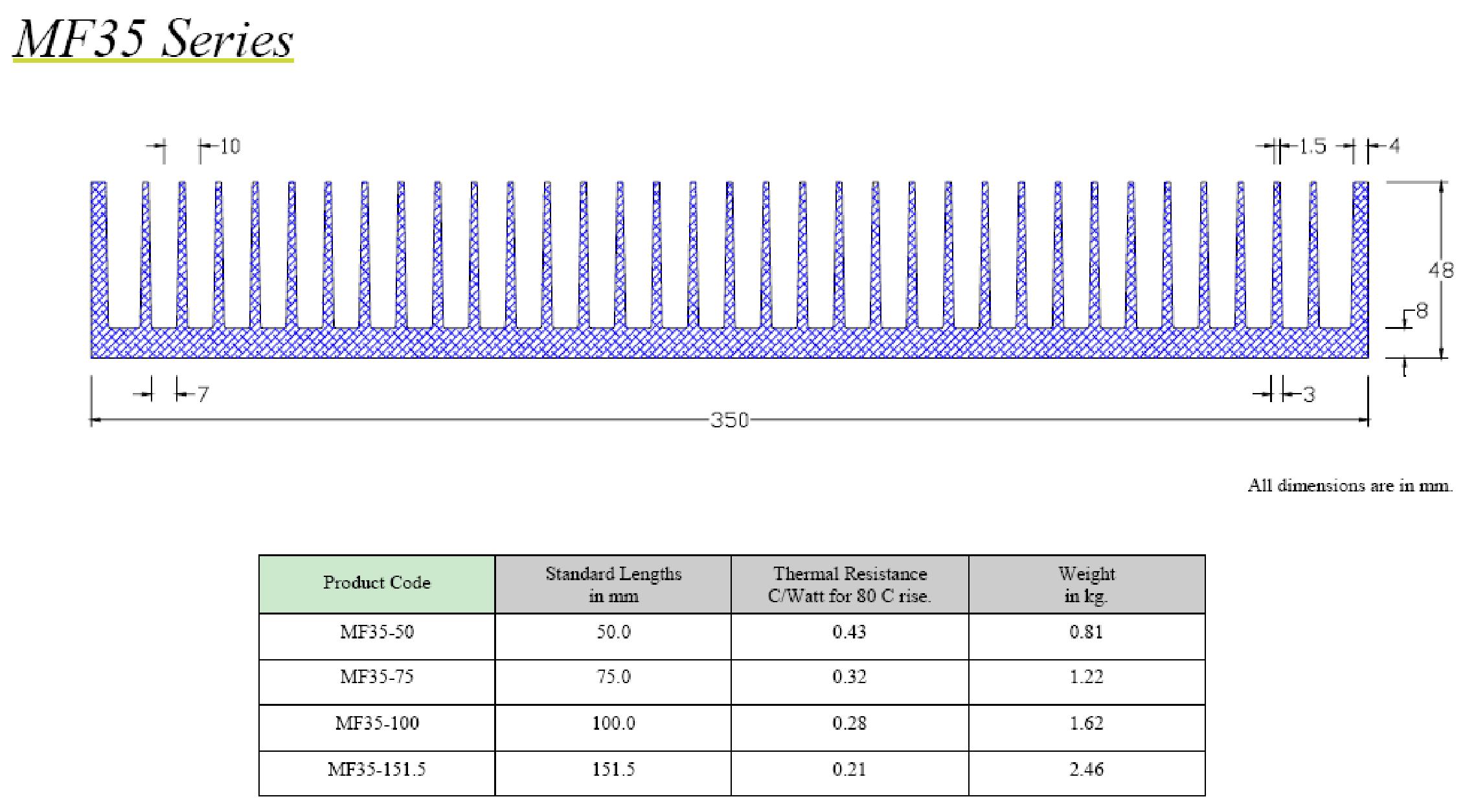This screenshot has width=1465, height=812.
Task: Click the 0.32 thermal resistance value
Action: pos(850,677)
